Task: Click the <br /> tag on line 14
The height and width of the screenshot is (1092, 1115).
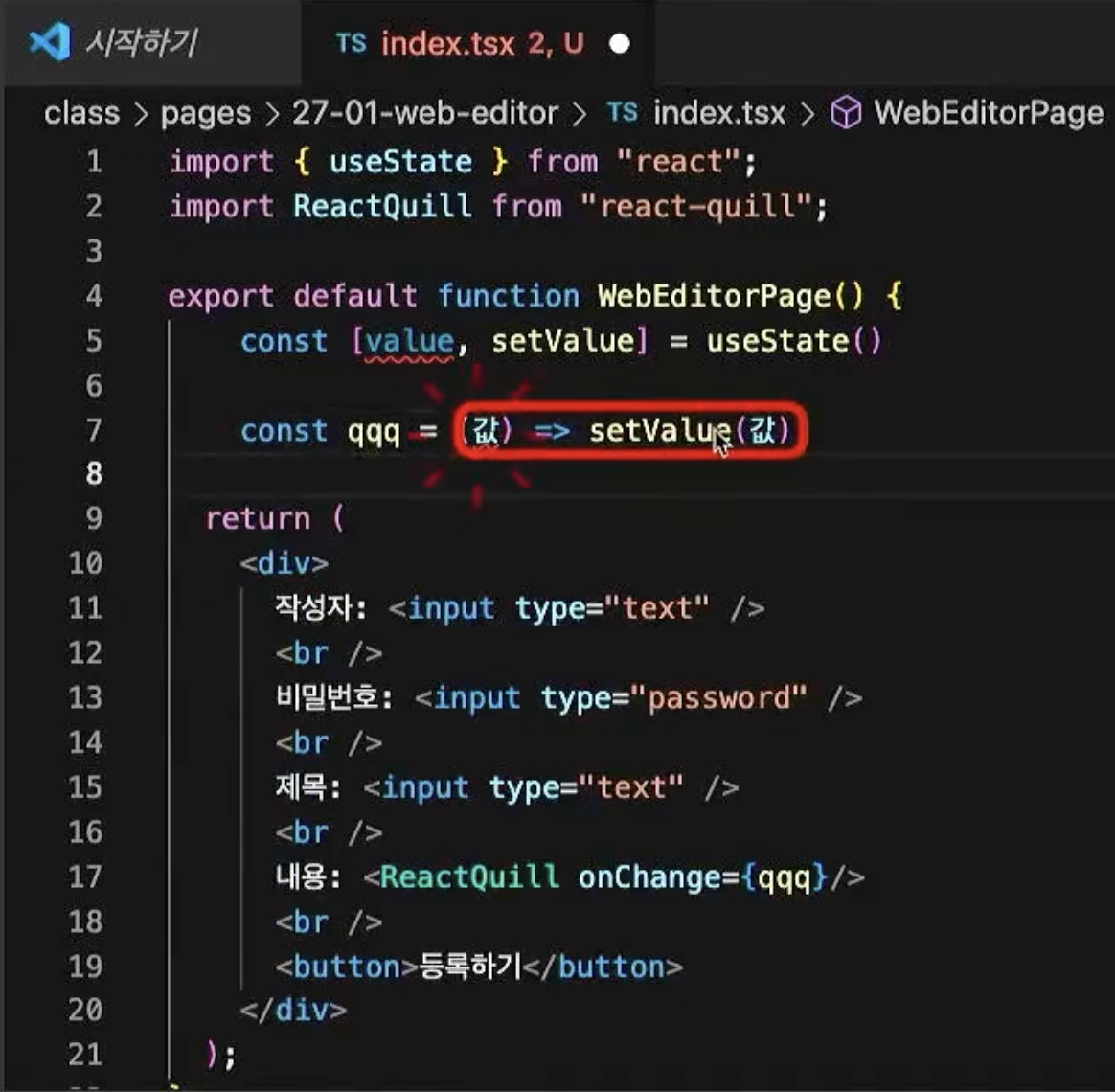Action: point(330,742)
